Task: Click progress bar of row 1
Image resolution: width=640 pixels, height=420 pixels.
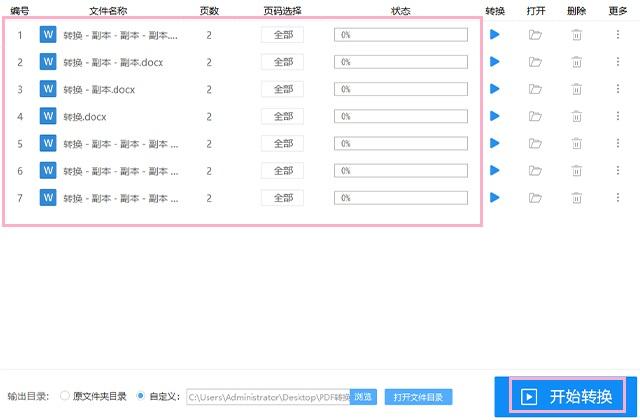Action: pos(401,35)
